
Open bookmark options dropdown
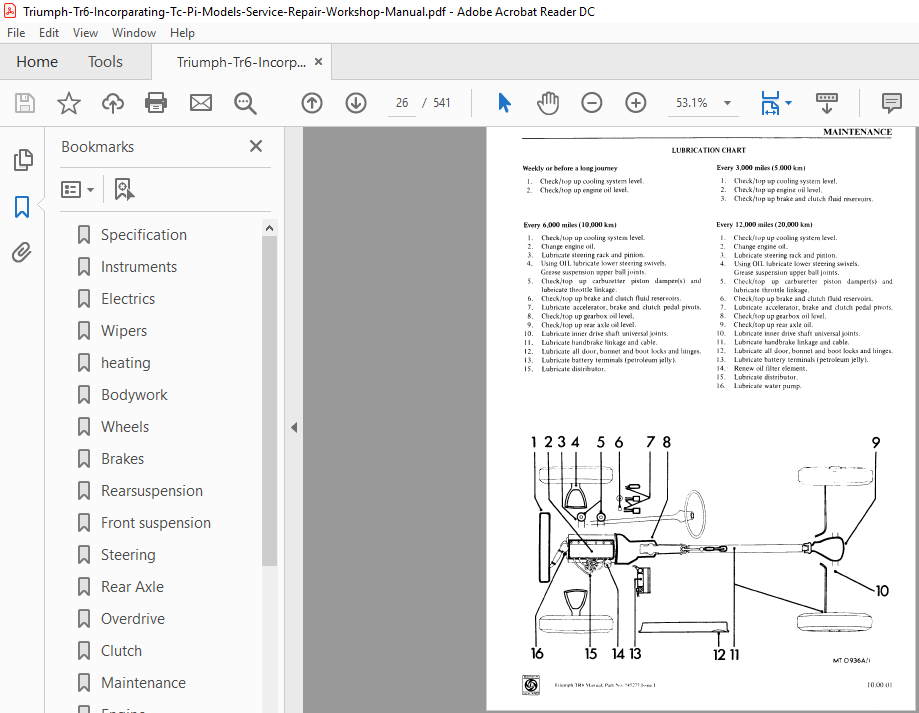(77, 189)
